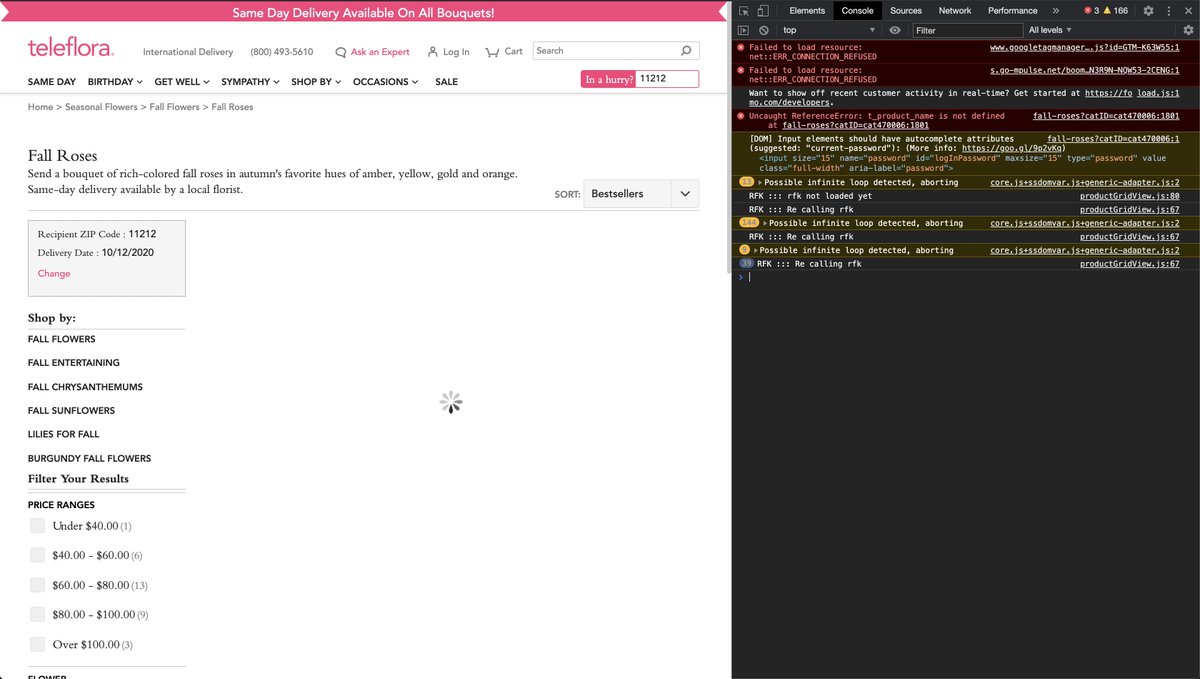Click the Home breadcrumb link

tap(40, 107)
